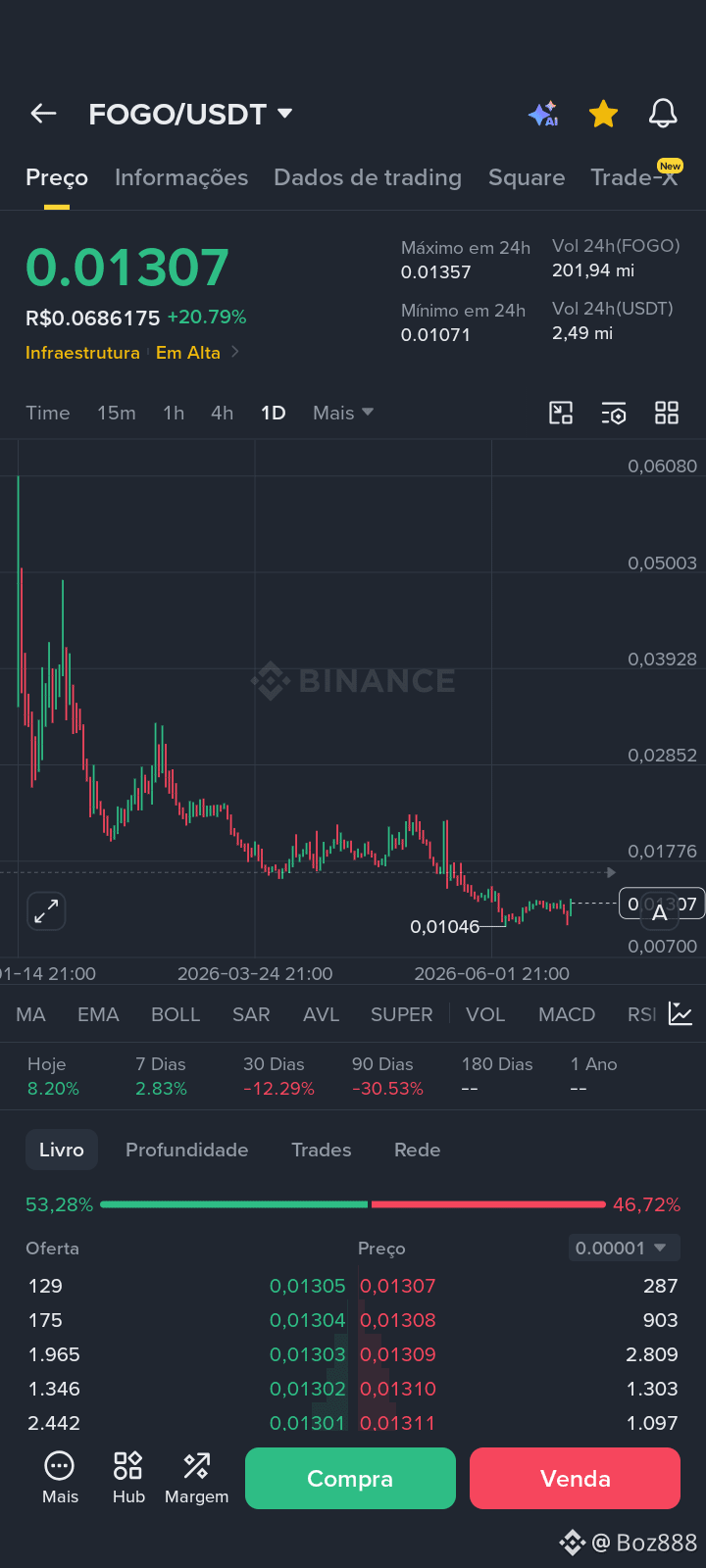Select the 1h chart interval

click(174, 413)
